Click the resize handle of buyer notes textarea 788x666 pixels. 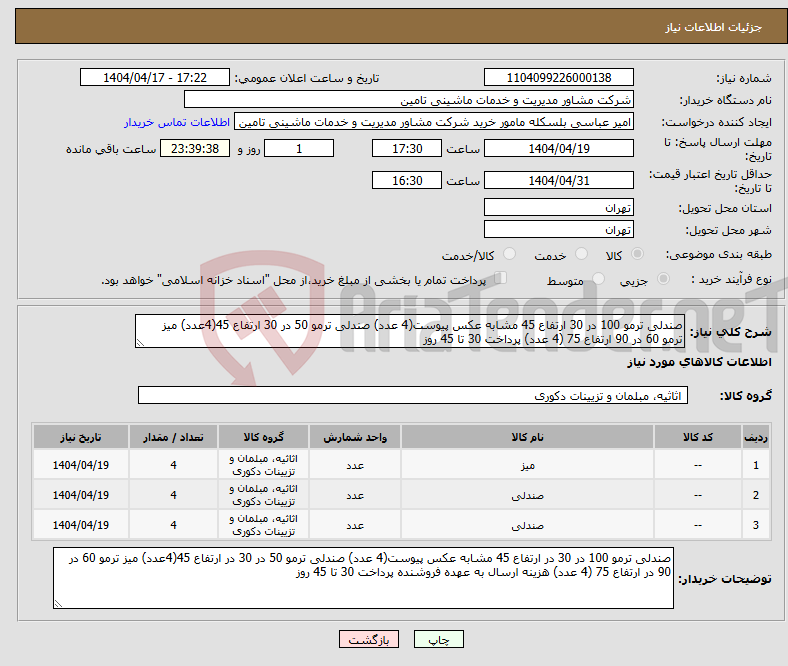click(x=58, y=604)
